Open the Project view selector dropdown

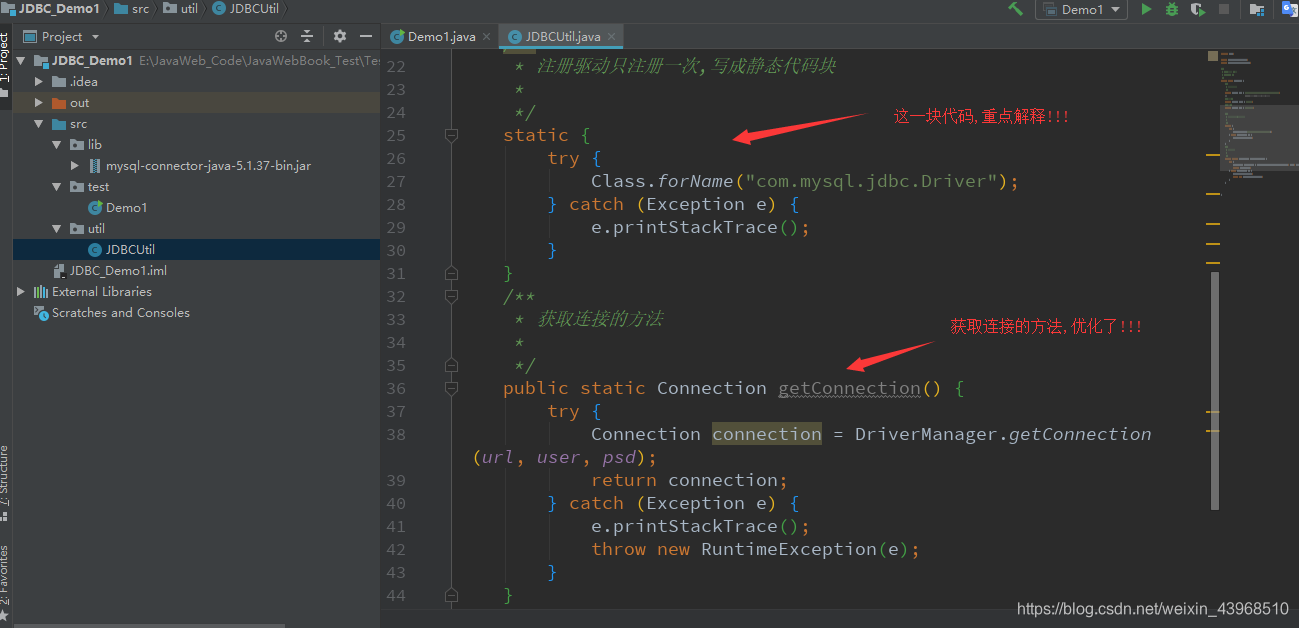click(61, 36)
